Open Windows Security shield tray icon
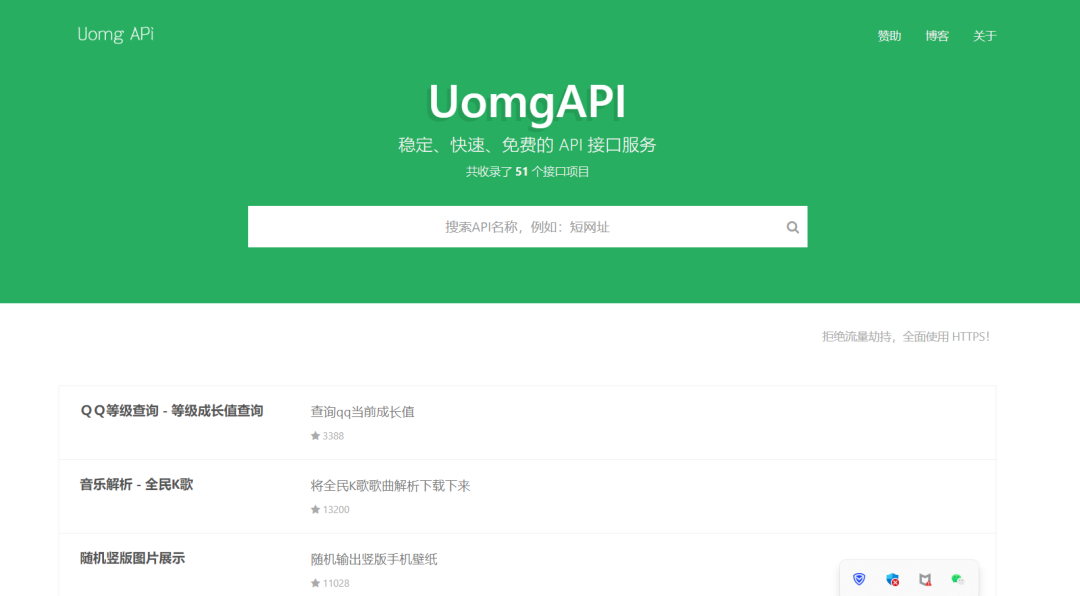The height and width of the screenshot is (596, 1080). (892, 579)
